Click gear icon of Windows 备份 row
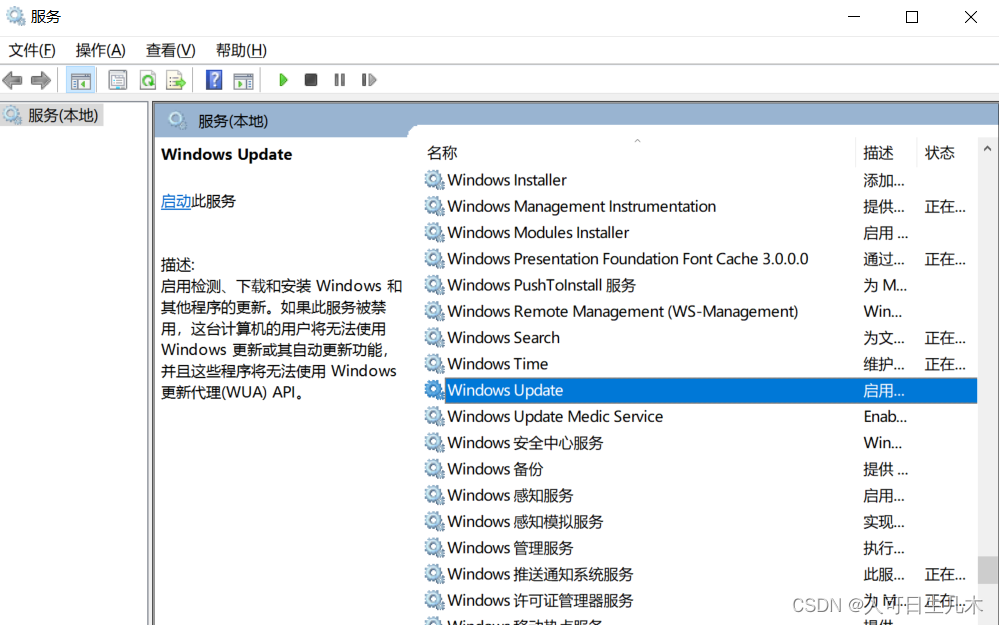The width and height of the screenshot is (999, 625). pyautogui.click(x=435, y=469)
